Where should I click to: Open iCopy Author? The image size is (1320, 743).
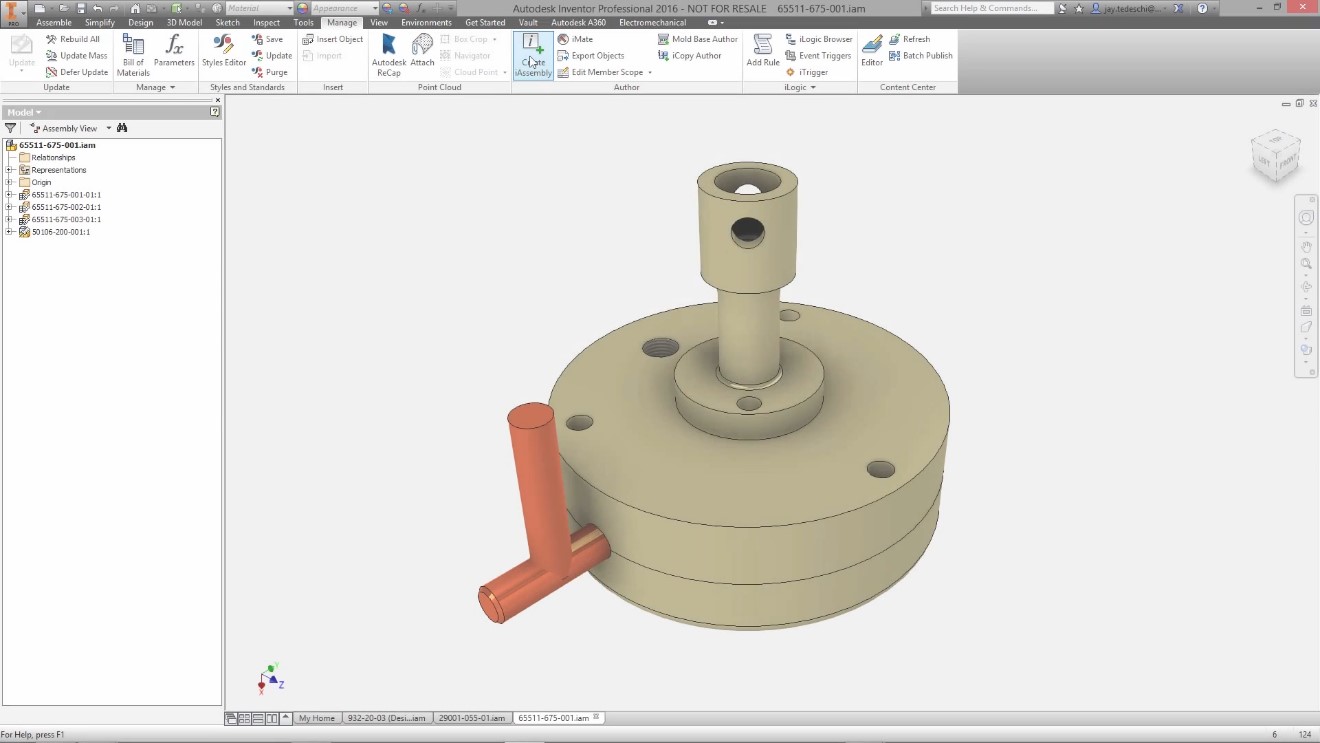pyautogui.click(x=690, y=56)
